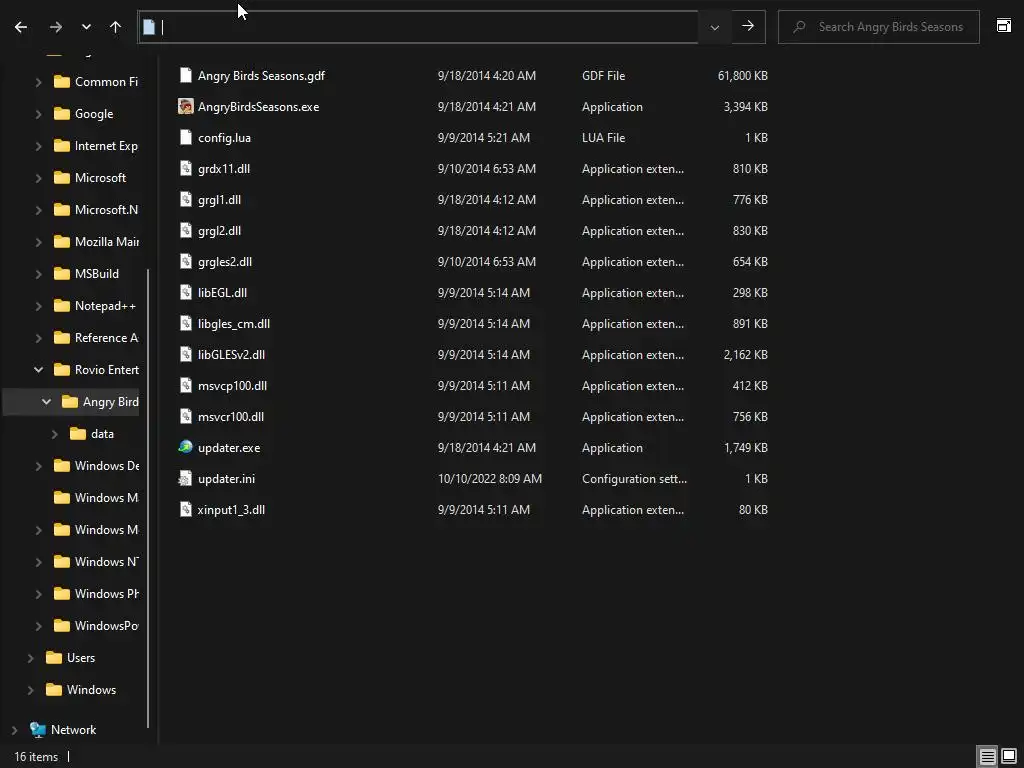Viewport: 1024px width, 768px height.
Task: Click the LUA File type cell
Action: click(603, 138)
